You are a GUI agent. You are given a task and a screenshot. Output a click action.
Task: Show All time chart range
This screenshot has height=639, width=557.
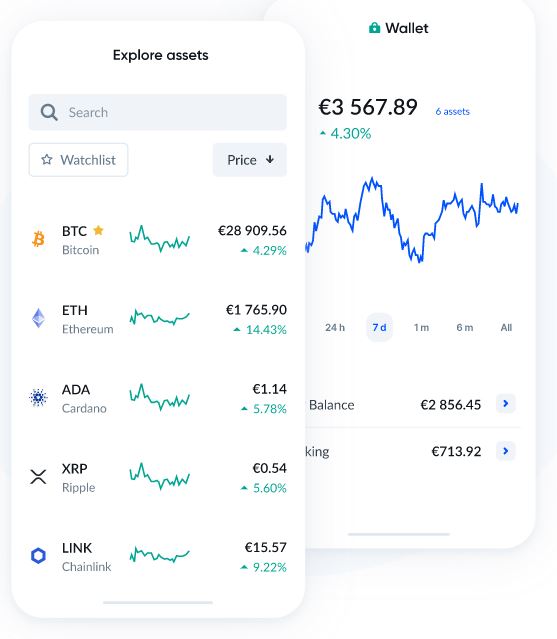click(x=506, y=328)
